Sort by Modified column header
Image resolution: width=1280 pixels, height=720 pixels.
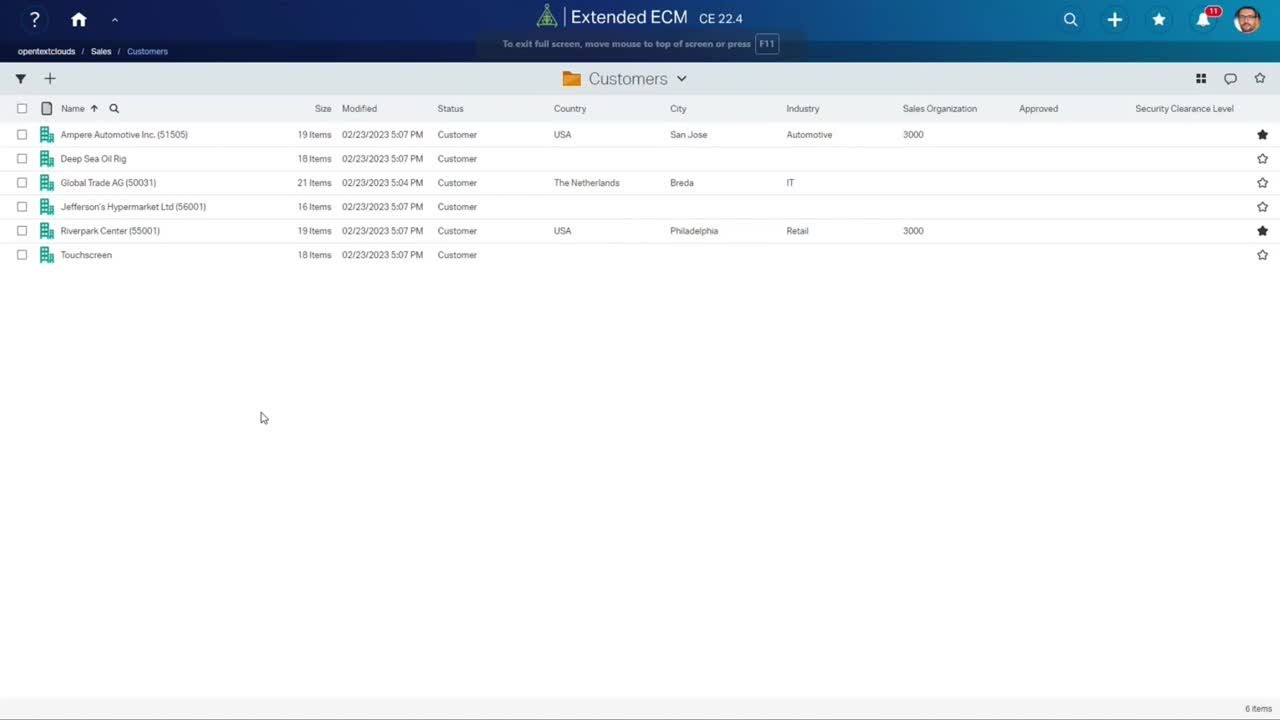(x=359, y=109)
